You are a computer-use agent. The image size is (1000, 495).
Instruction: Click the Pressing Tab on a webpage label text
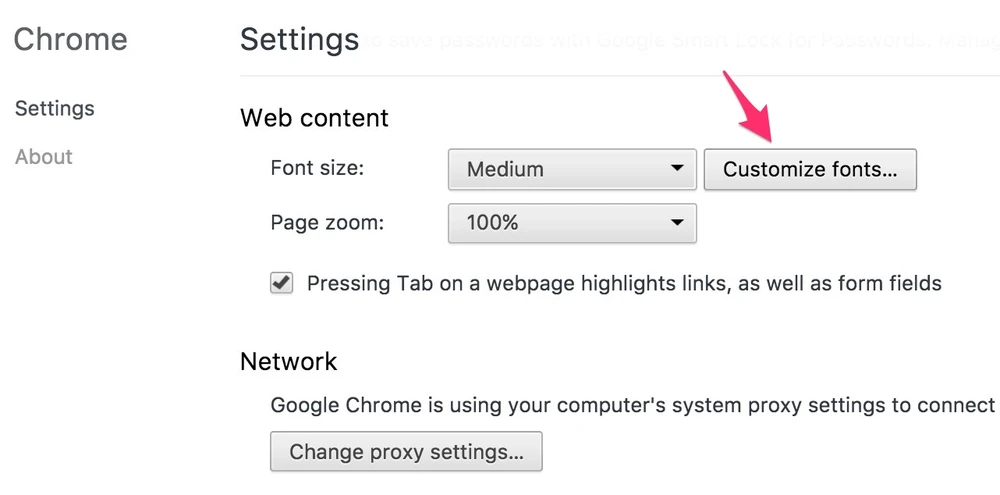(624, 283)
